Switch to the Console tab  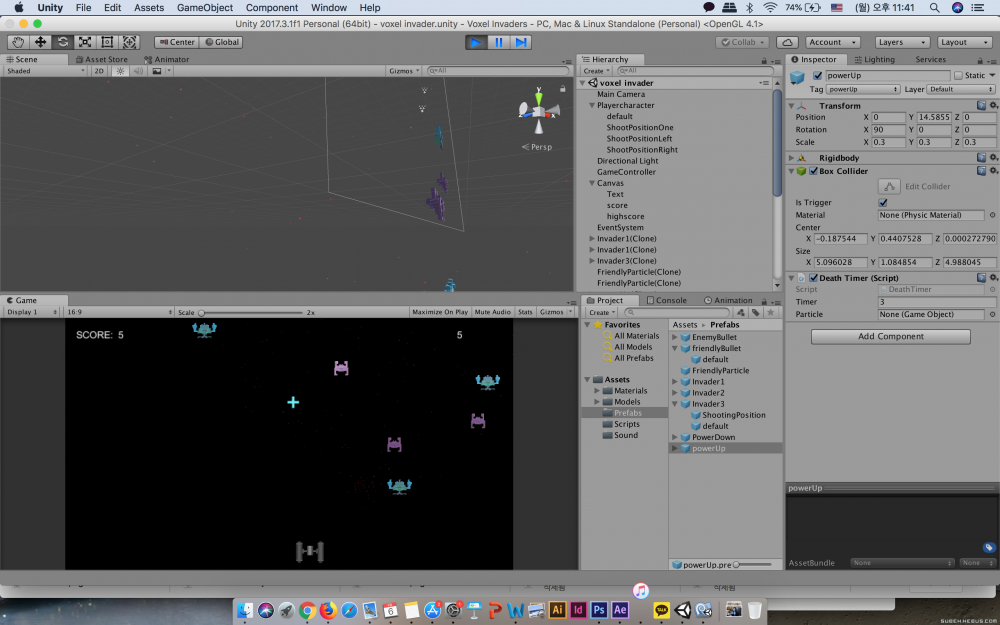[x=666, y=300]
